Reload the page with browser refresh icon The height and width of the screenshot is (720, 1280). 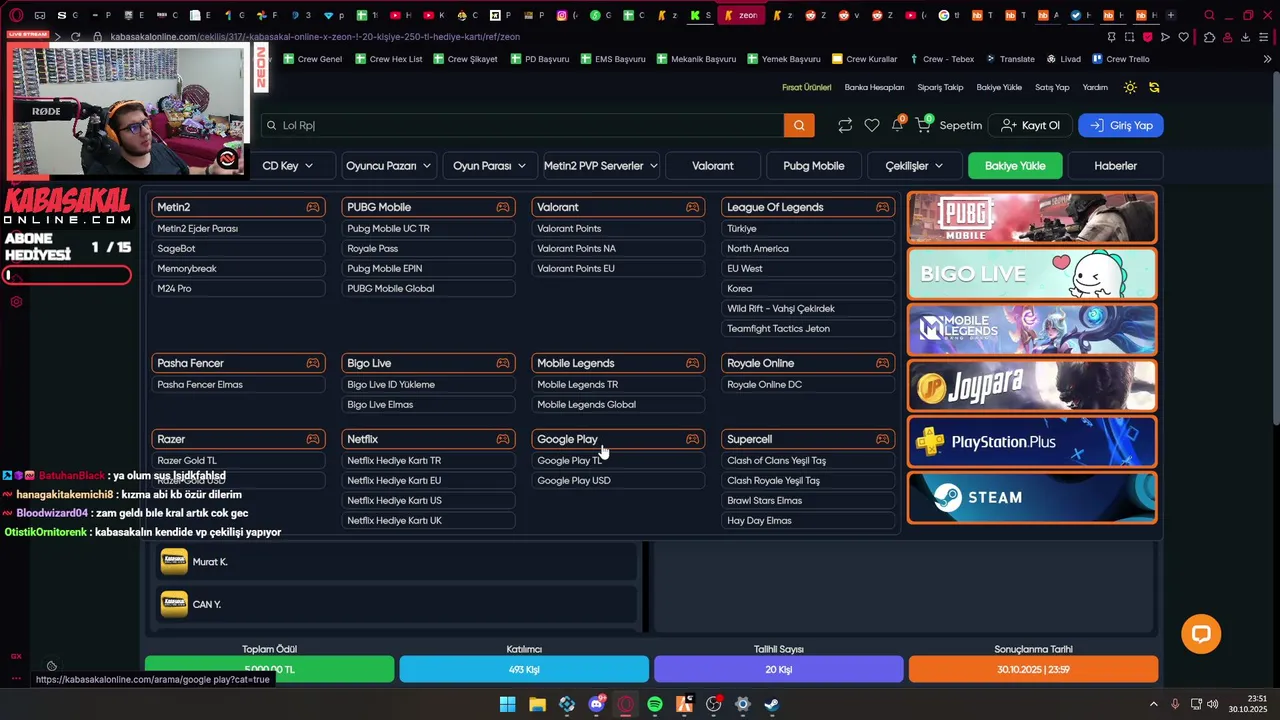(75, 37)
